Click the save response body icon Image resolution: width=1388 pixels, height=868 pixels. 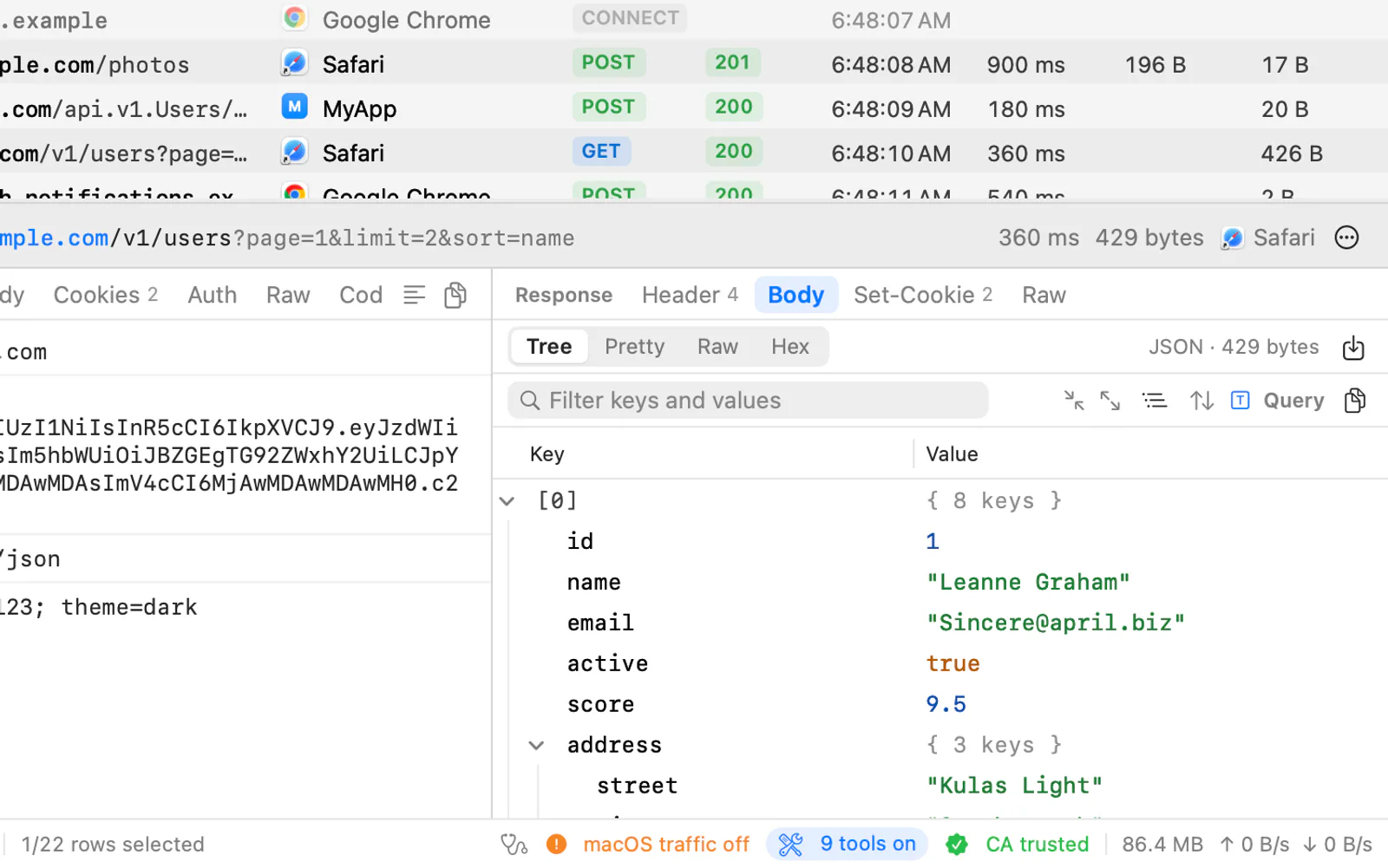[1353, 347]
